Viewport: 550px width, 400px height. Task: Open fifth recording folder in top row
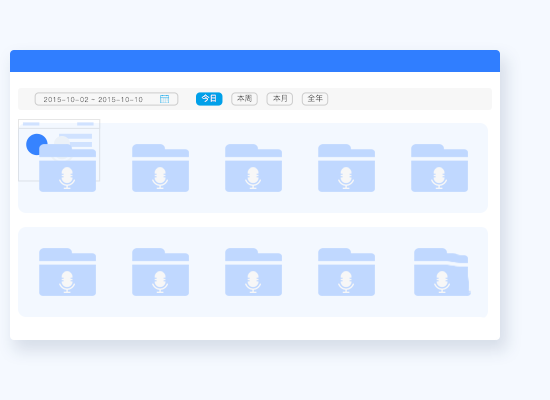[x=439, y=168]
